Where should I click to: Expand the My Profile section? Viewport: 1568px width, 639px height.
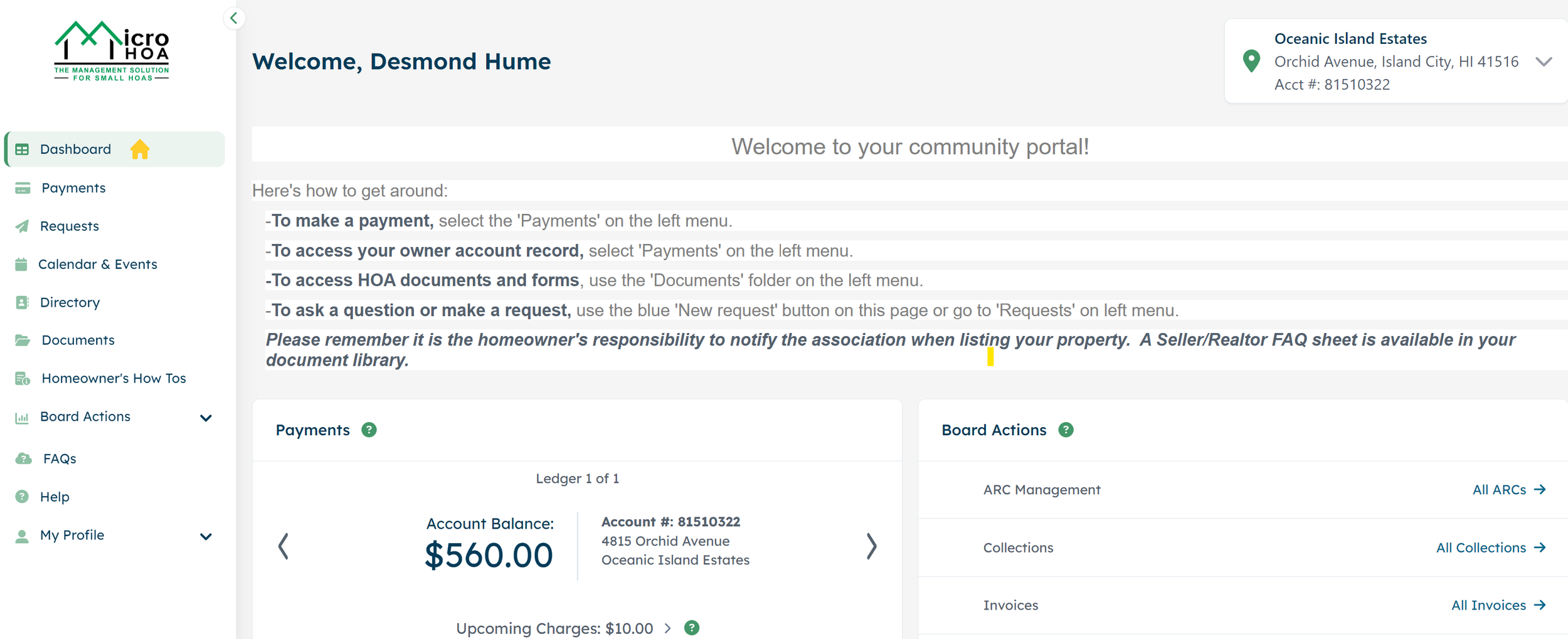206,536
